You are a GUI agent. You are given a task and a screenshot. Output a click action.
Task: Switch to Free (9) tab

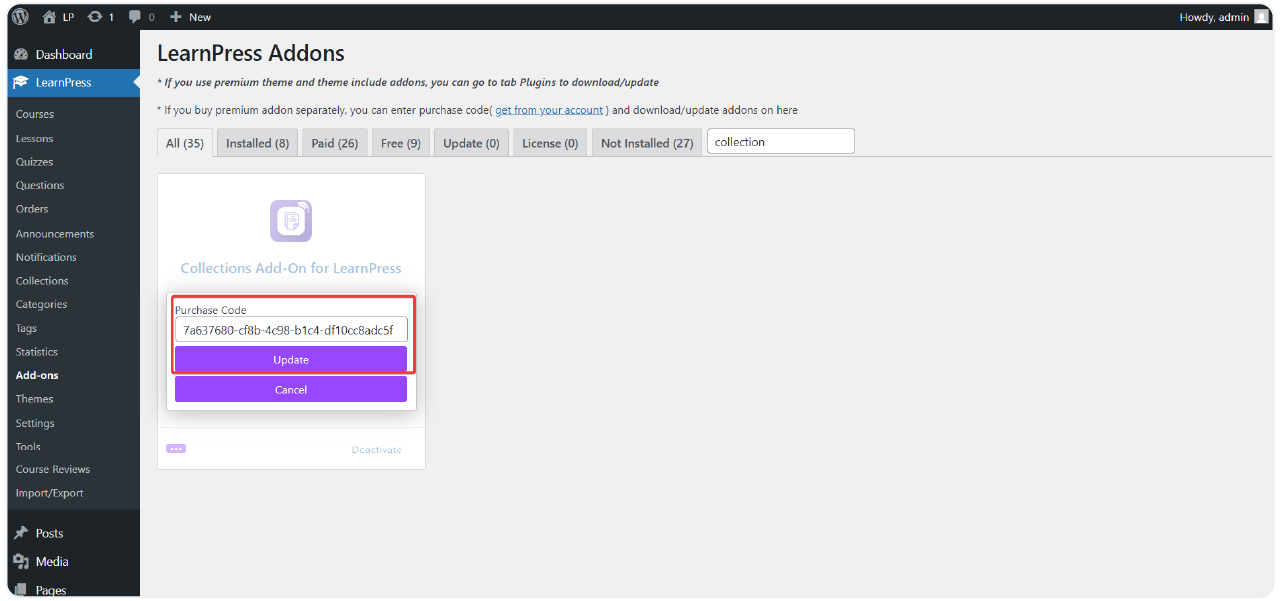tap(401, 143)
